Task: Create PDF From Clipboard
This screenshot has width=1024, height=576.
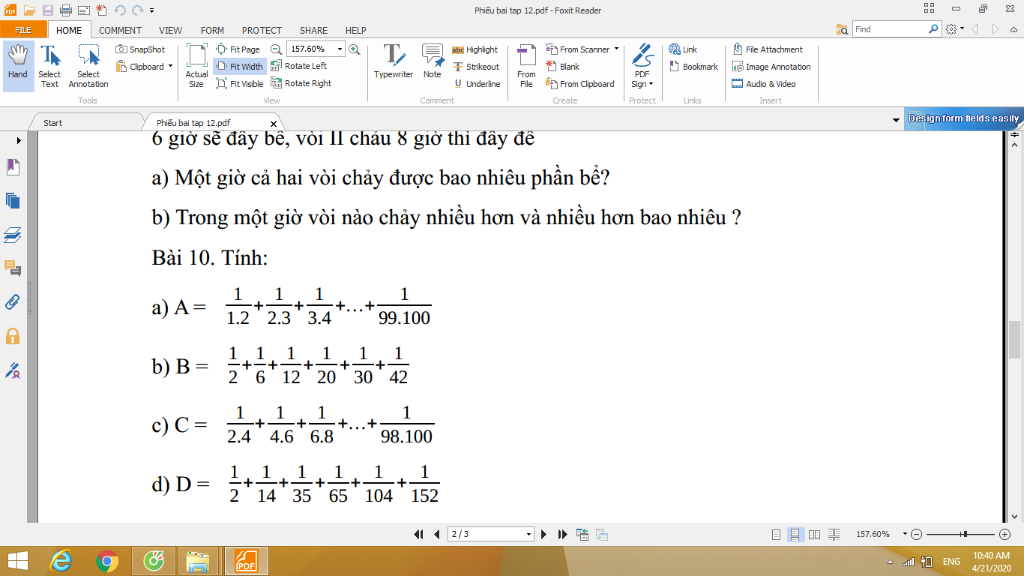Action: click(581, 84)
